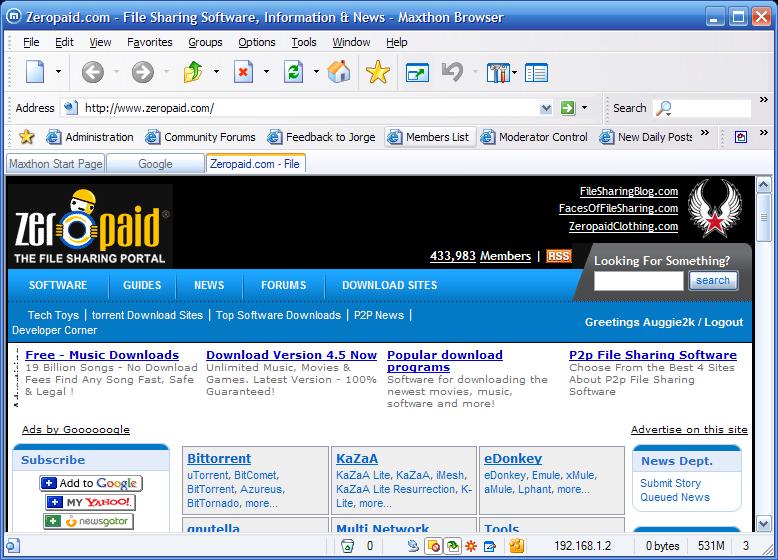Click the network proxy status icon

click(413, 546)
